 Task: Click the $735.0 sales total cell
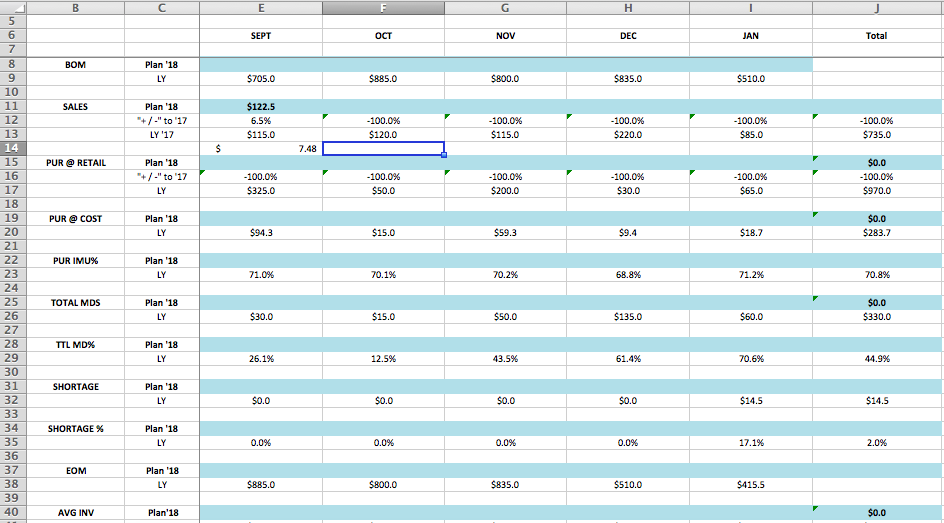(878, 134)
